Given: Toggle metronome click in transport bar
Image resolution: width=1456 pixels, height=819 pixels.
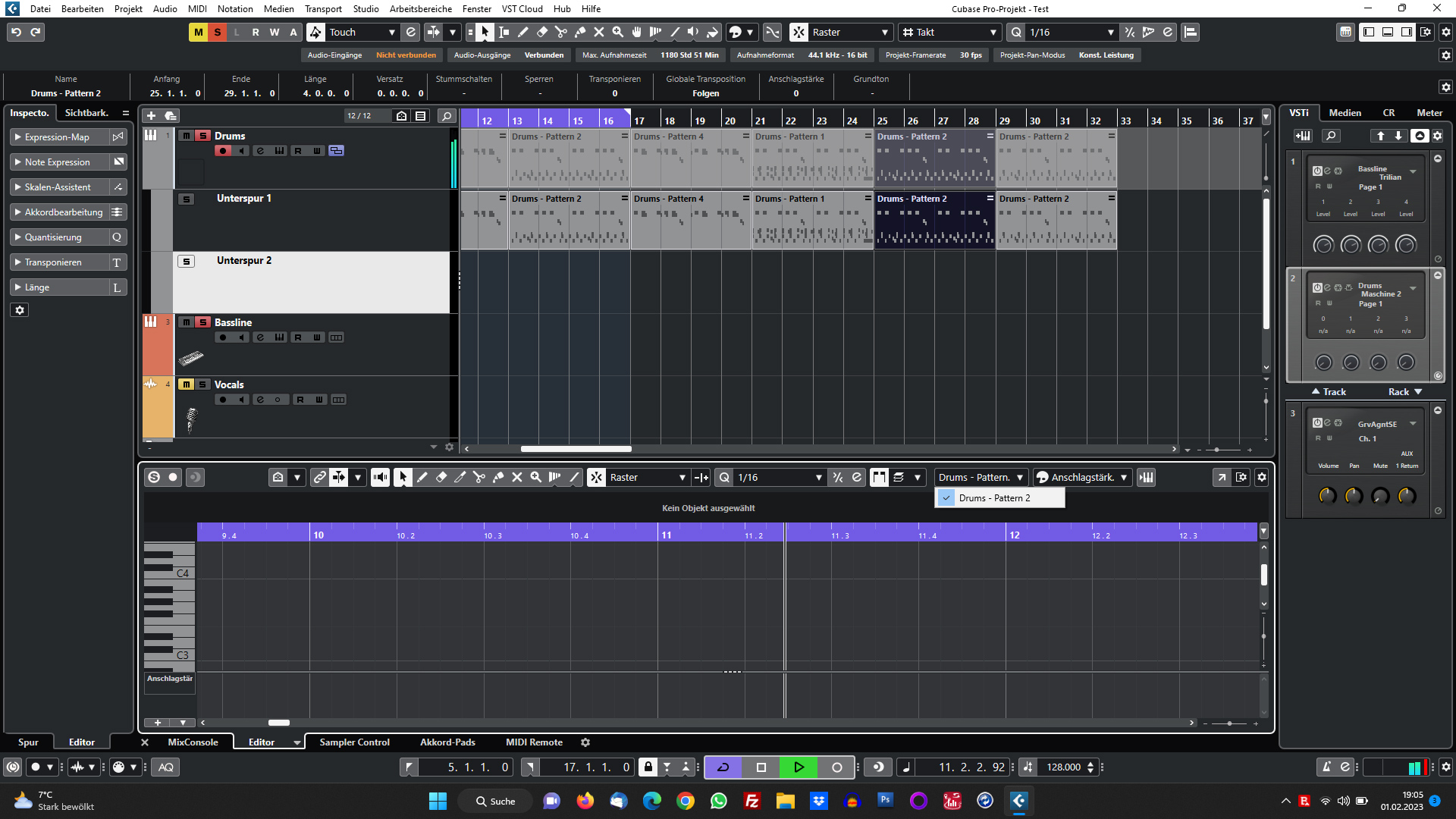Looking at the screenshot, I should click(1326, 767).
